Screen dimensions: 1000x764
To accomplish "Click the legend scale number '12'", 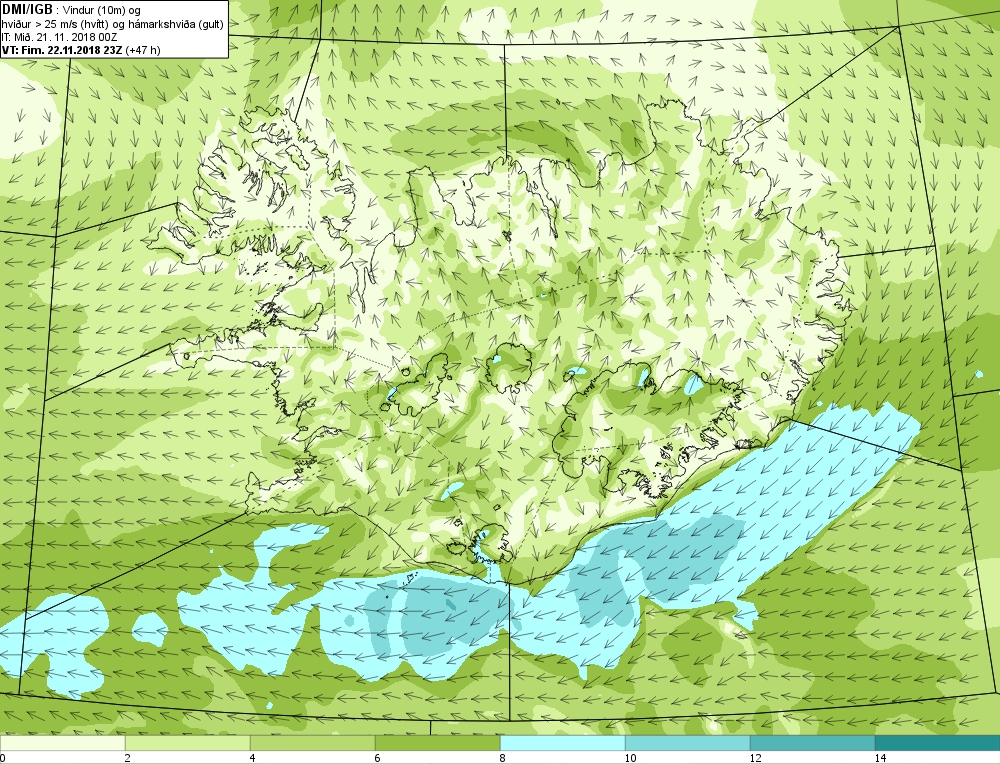I will click(755, 758).
